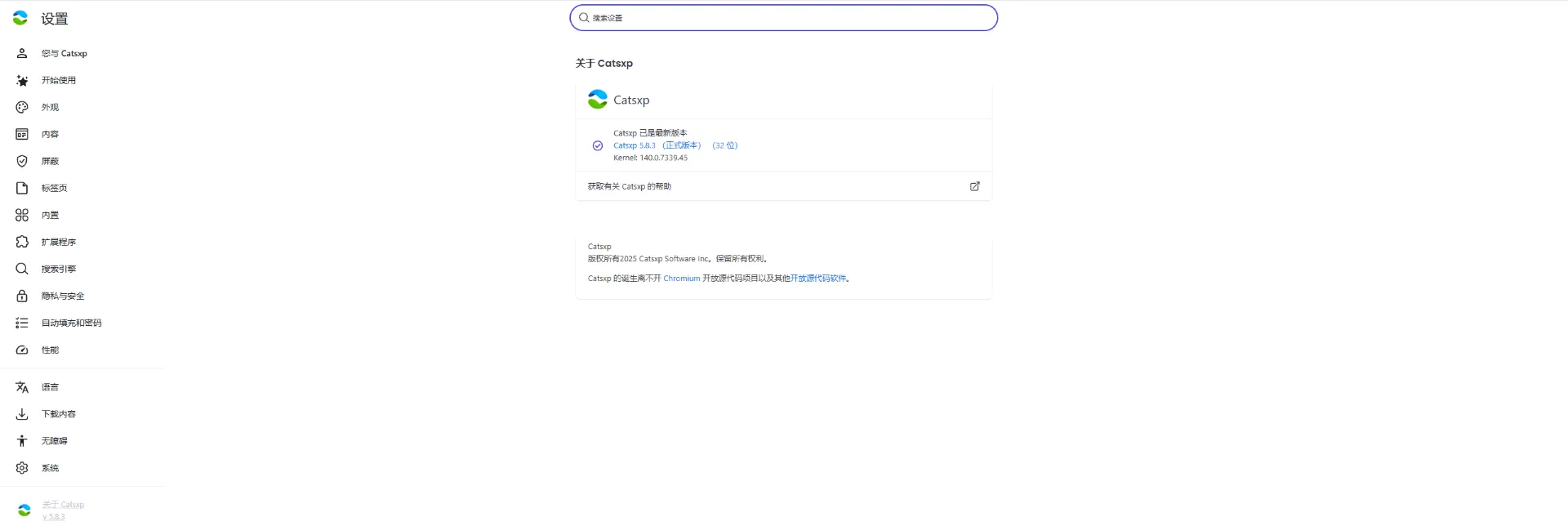Focus the 搜索设置 search field
Viewport: 1568px width, 526px height.
point(784,18)
